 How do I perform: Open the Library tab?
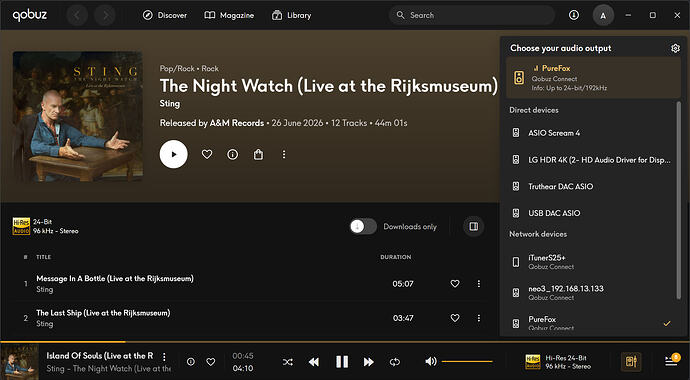291,15
